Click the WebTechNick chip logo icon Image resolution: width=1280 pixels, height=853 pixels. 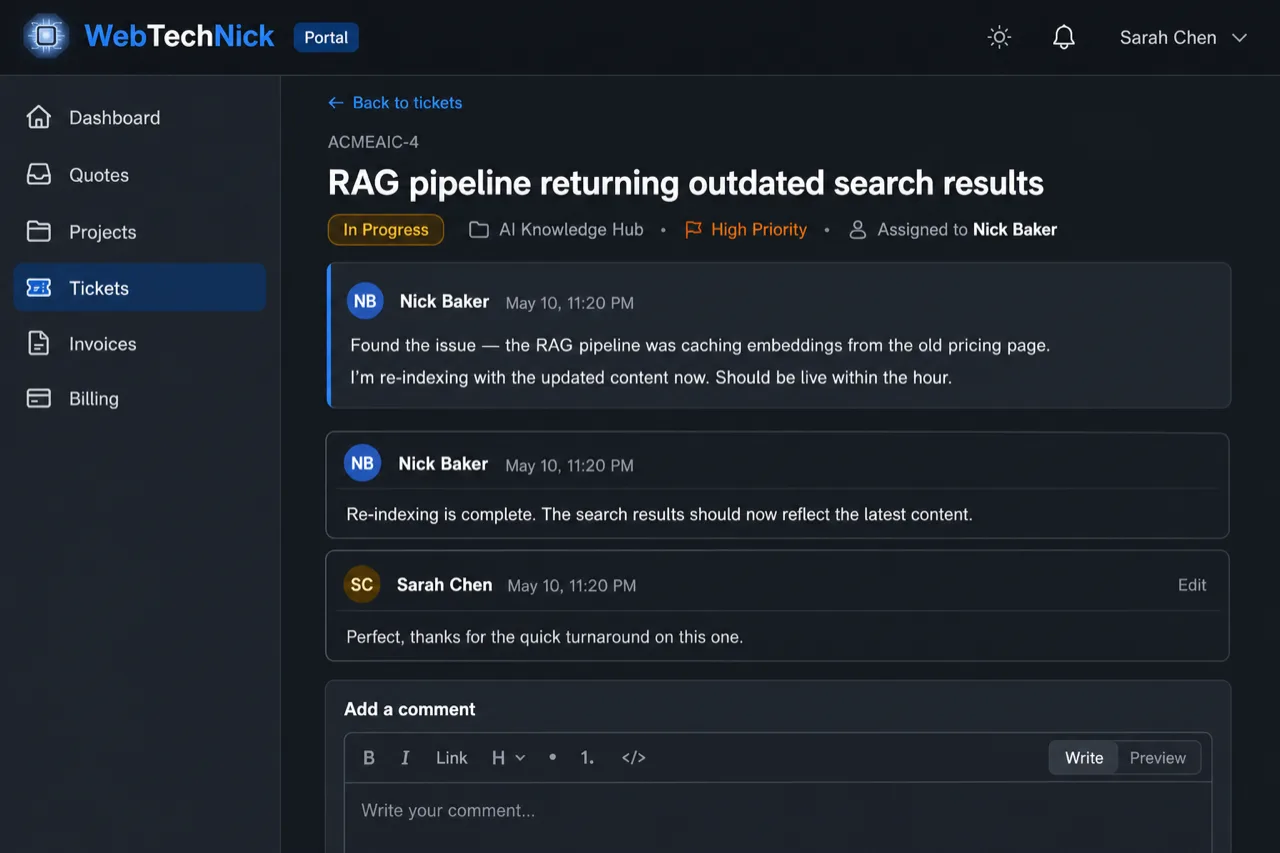45,37
